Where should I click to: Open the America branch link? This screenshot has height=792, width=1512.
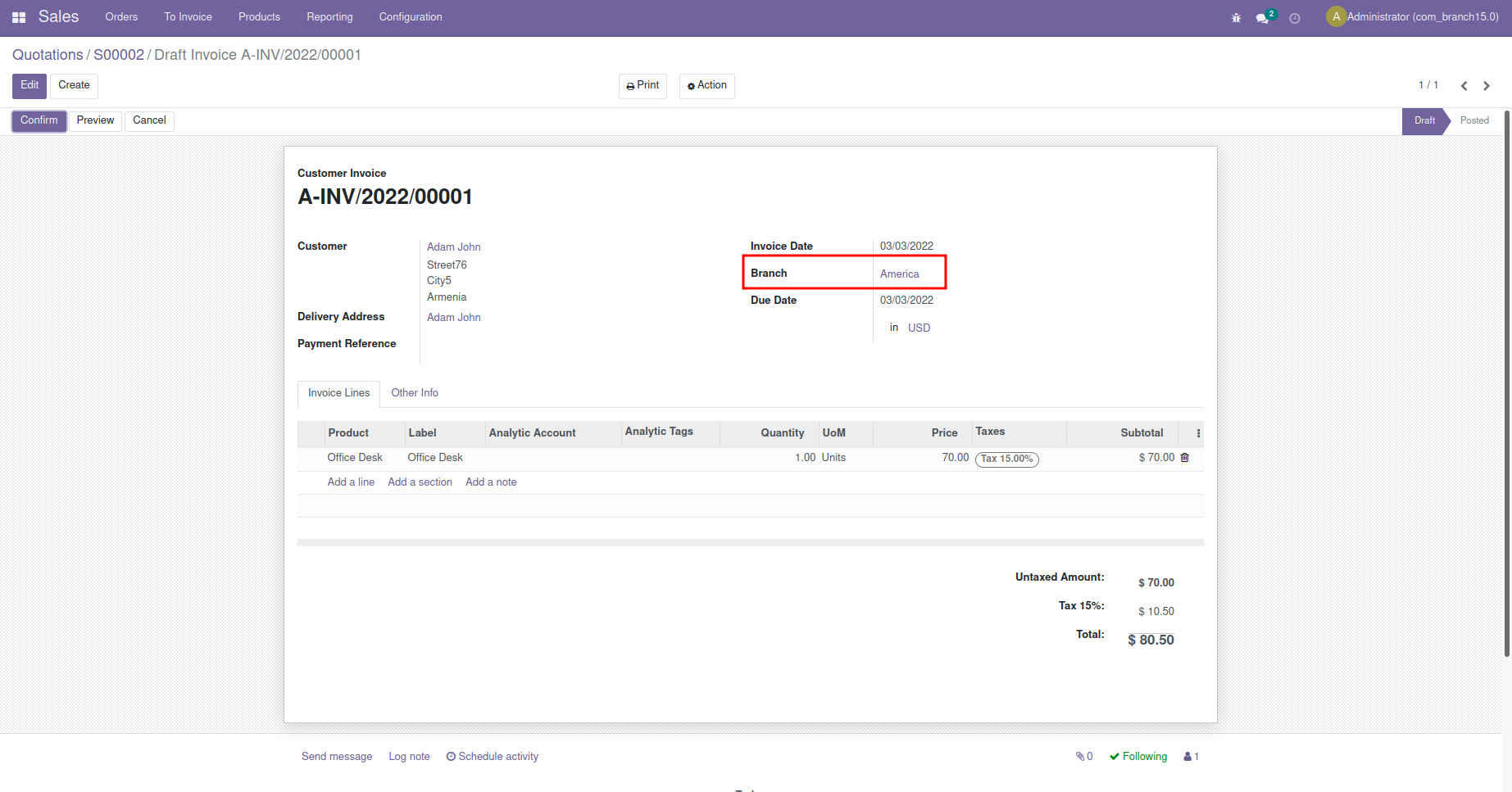click(x=899, y=274)
